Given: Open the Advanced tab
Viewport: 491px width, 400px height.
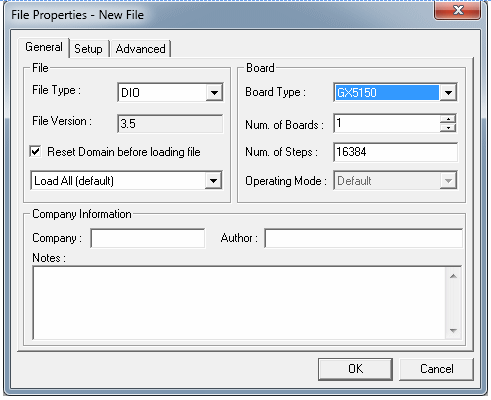Looking at the screenshot, I should click(140, 49).
